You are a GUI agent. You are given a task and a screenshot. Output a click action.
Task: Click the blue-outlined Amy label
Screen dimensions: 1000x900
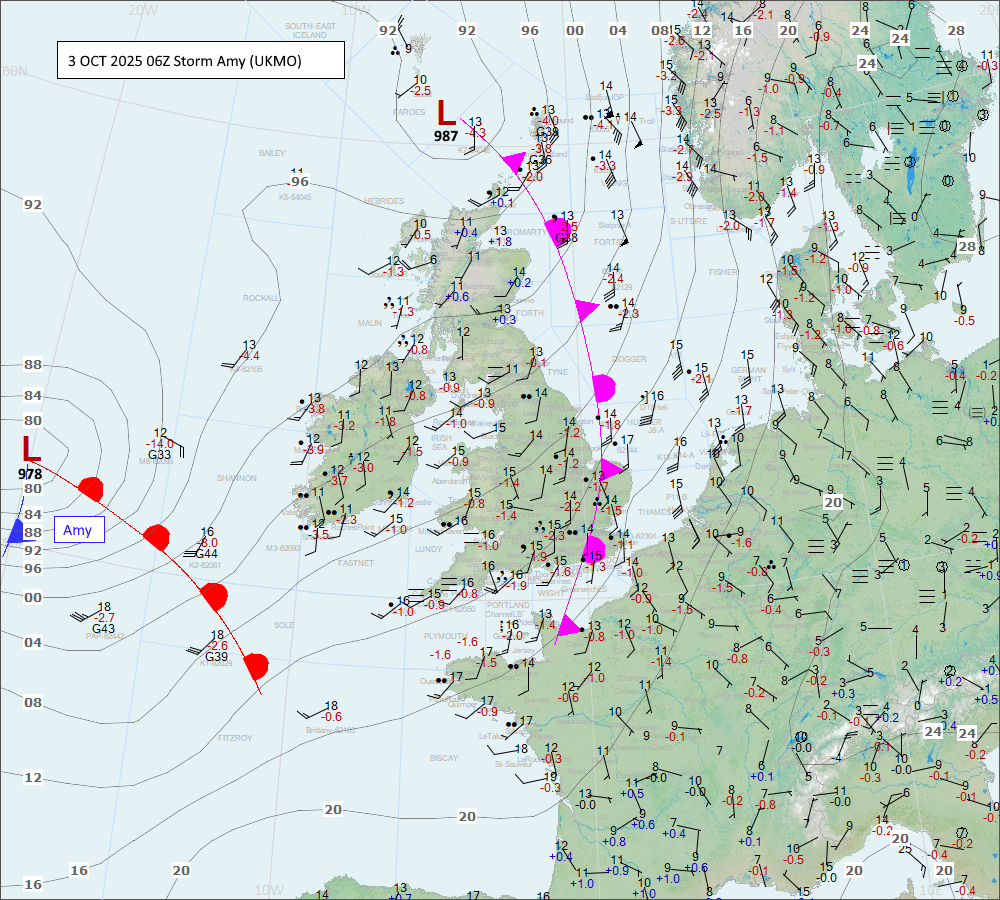pos(77,530)
